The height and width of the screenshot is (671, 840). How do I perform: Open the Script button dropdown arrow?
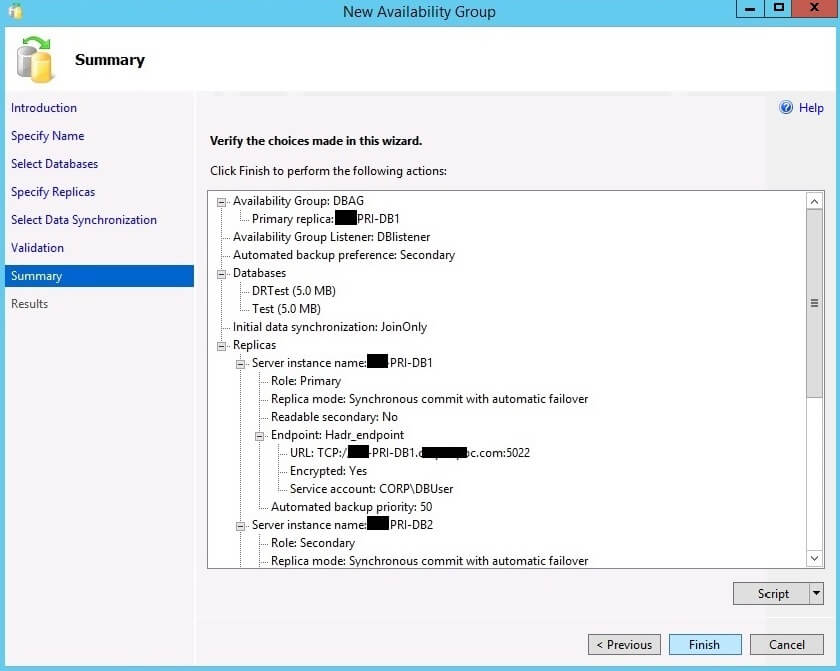[x=816, y=593]
